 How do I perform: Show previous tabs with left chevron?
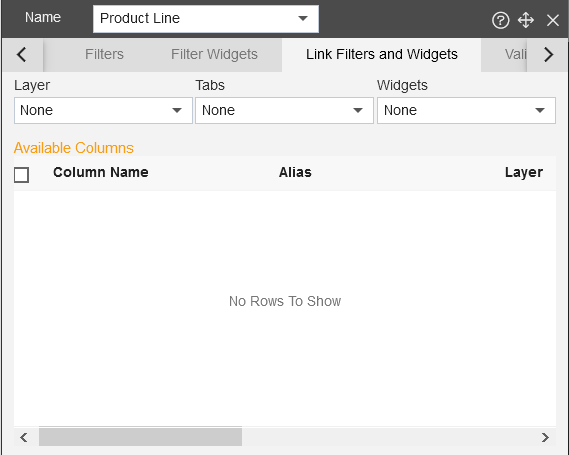[22, 55]
